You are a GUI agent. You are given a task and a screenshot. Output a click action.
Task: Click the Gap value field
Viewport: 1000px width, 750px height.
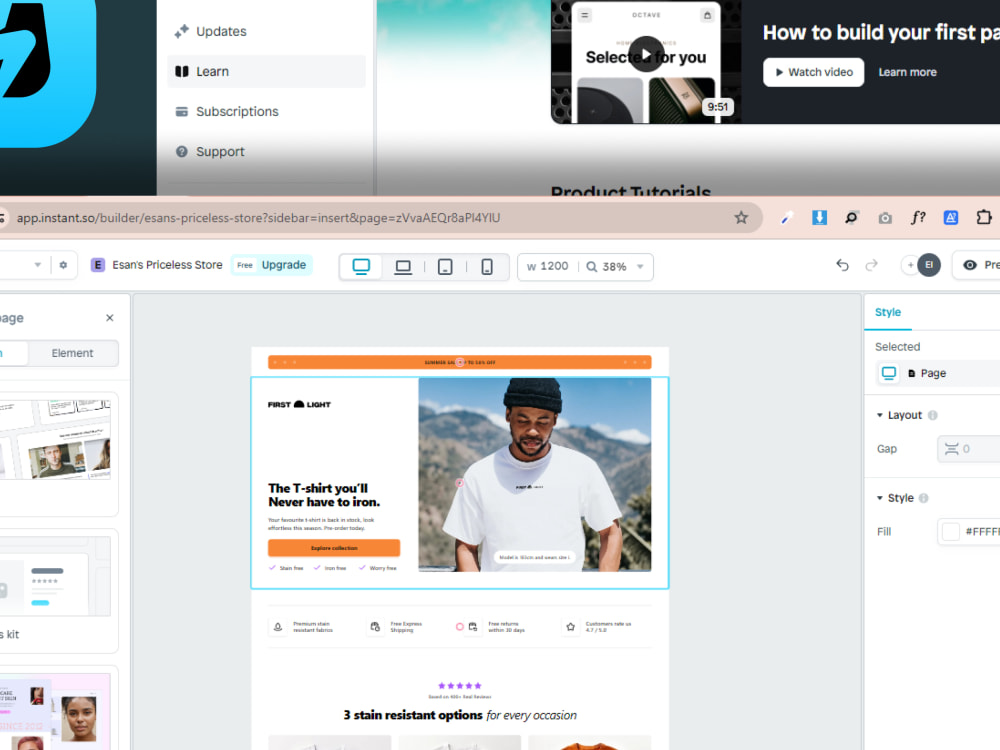[968, 449]
